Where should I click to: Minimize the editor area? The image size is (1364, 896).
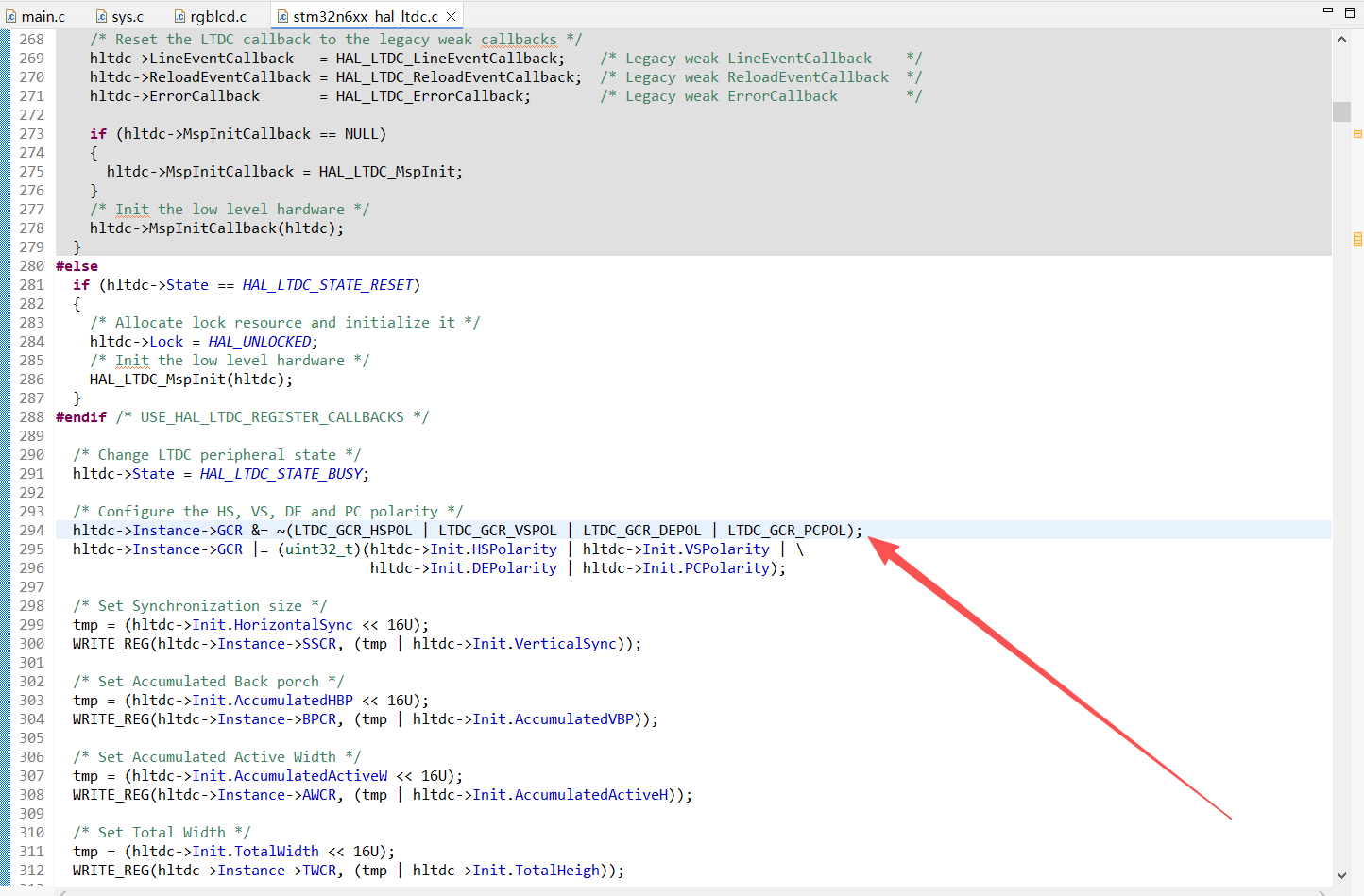pos(1327,11)
